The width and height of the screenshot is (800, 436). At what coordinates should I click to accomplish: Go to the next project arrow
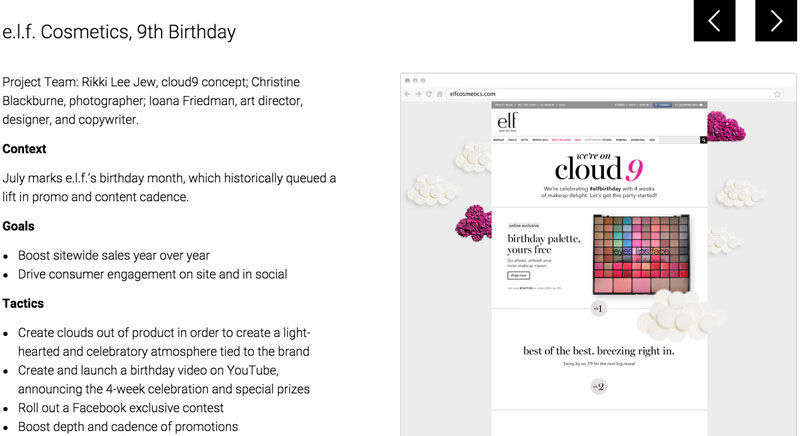coord(775,22)
